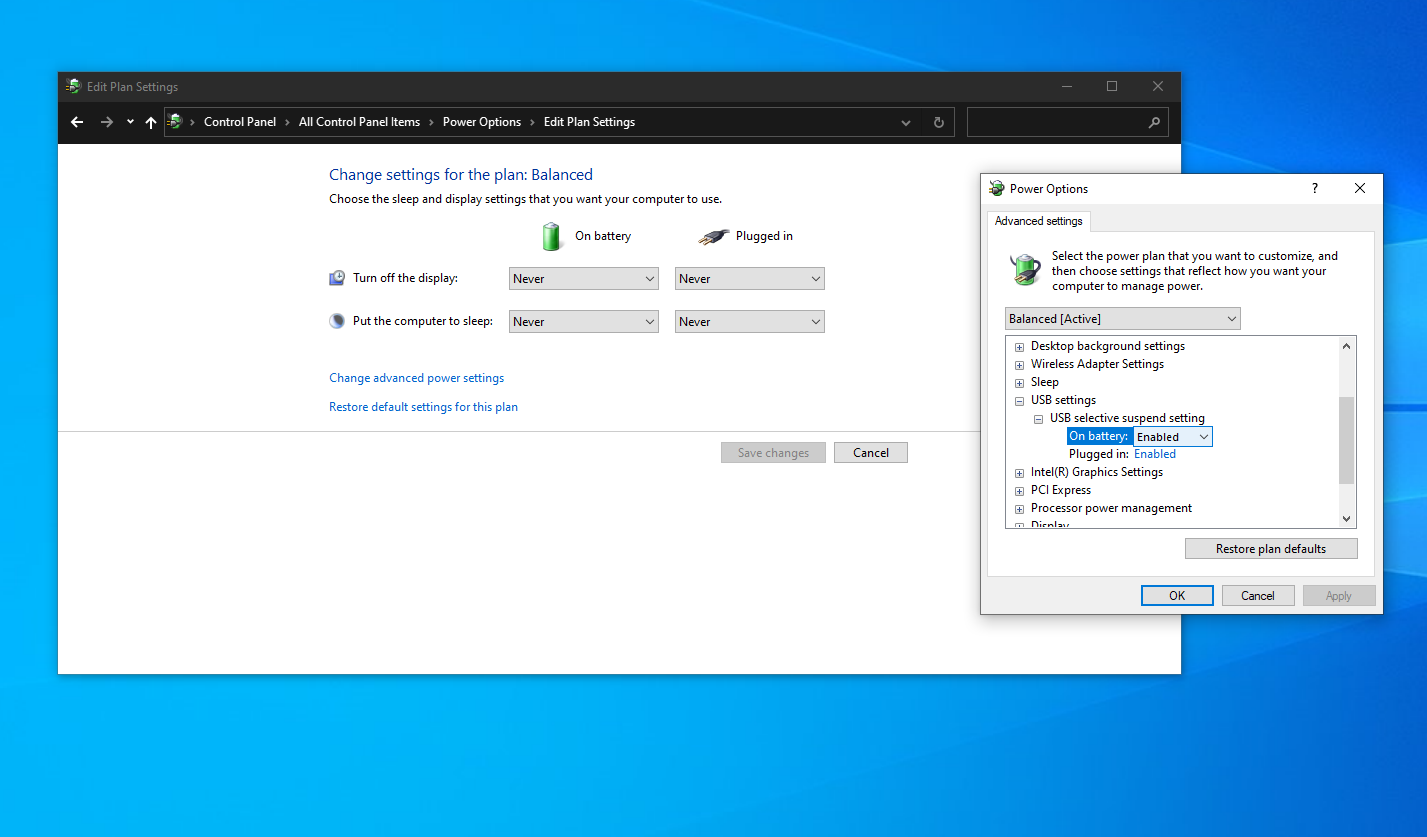Click the Refresh icon in address bar
The width and height of the screenshot is (1427, 837).
click(x=938, y=122)
